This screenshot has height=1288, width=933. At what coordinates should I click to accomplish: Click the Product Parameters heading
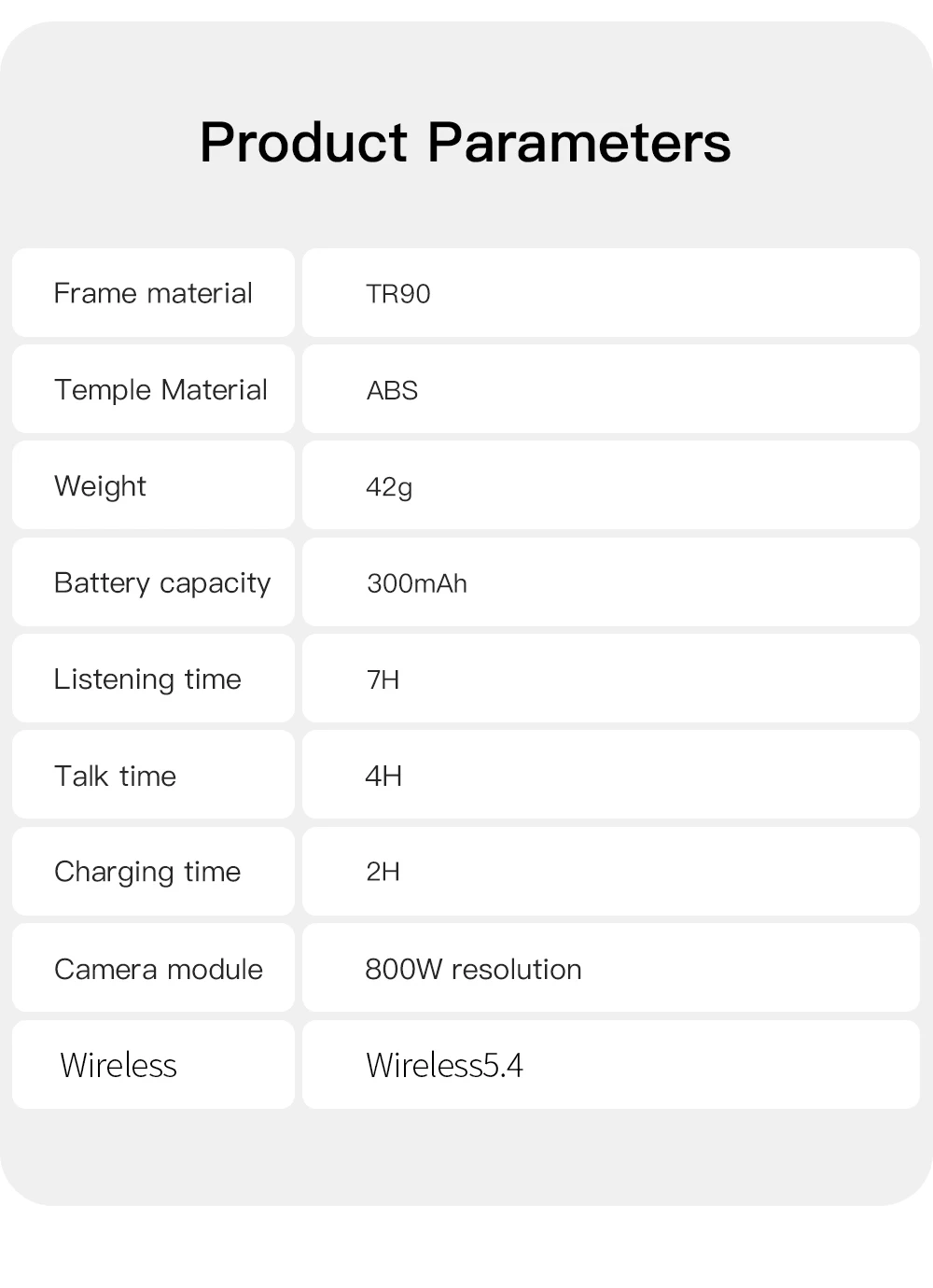(465, 143)
